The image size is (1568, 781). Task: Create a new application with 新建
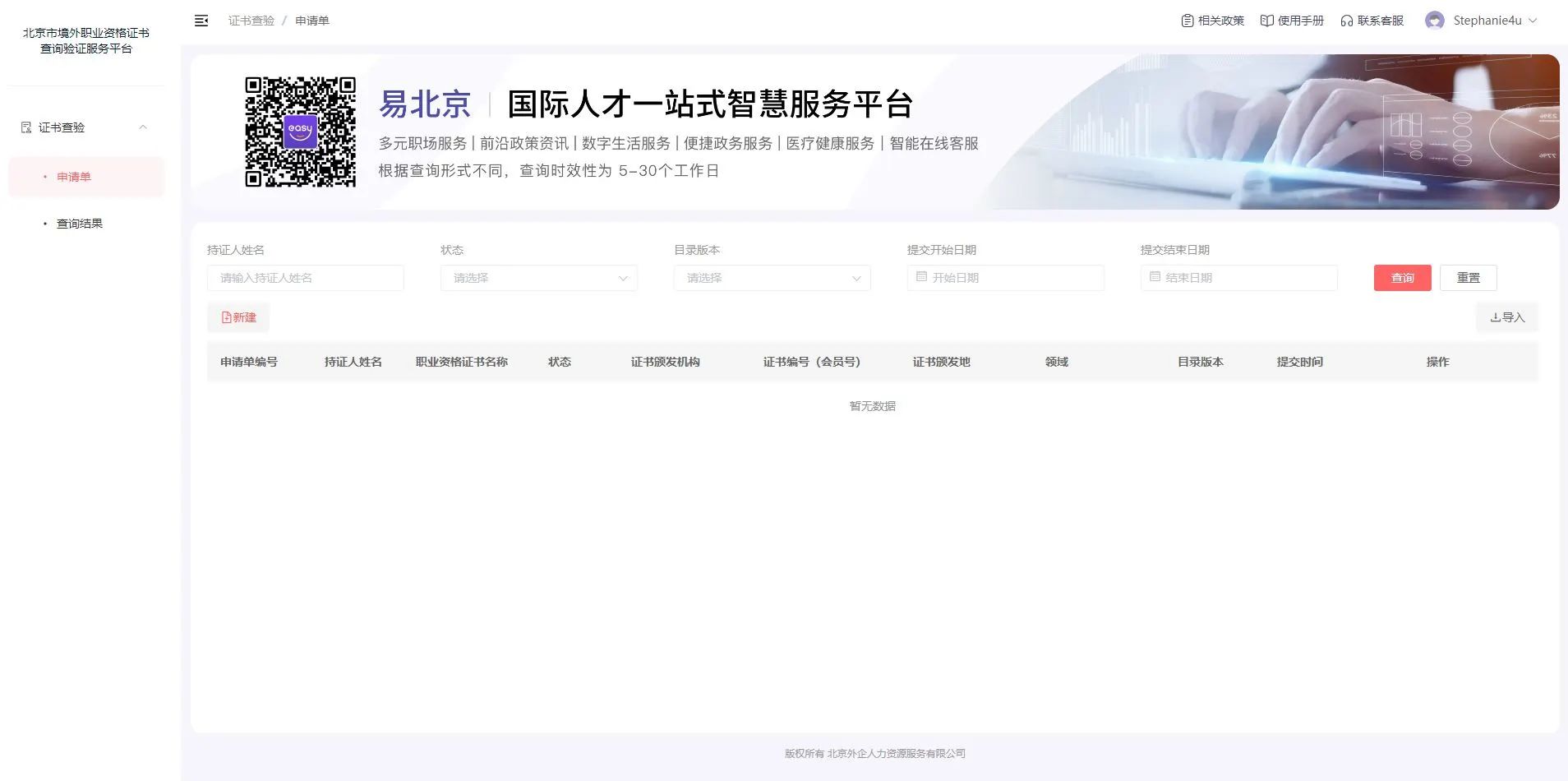(x=238, y=317)
